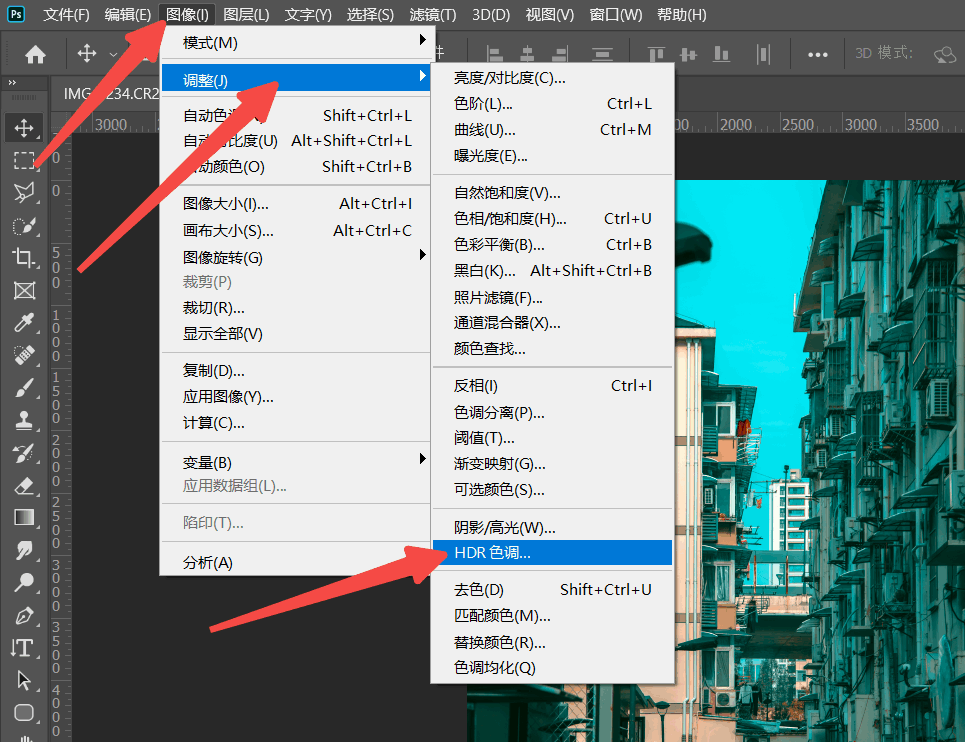Choose the Eyedropper tool
The width and height of the screenshot is (965, 742).
24,322
